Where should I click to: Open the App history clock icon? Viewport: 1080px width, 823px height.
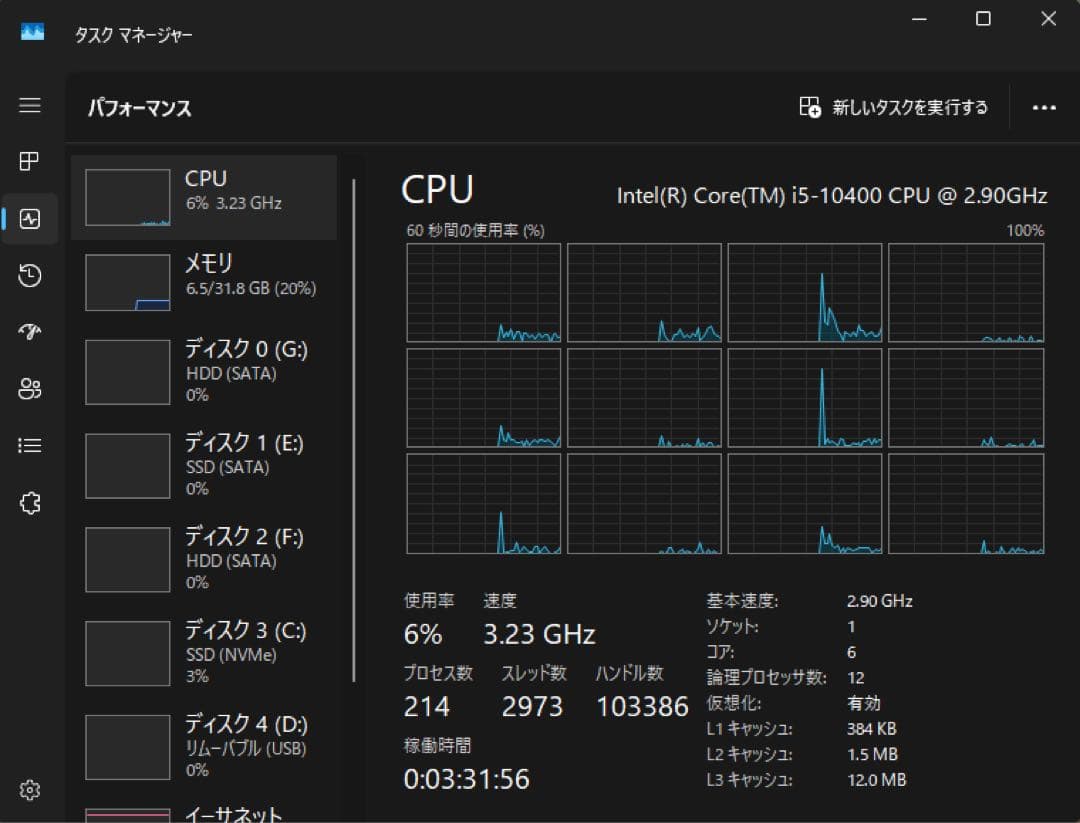[30, 276]
